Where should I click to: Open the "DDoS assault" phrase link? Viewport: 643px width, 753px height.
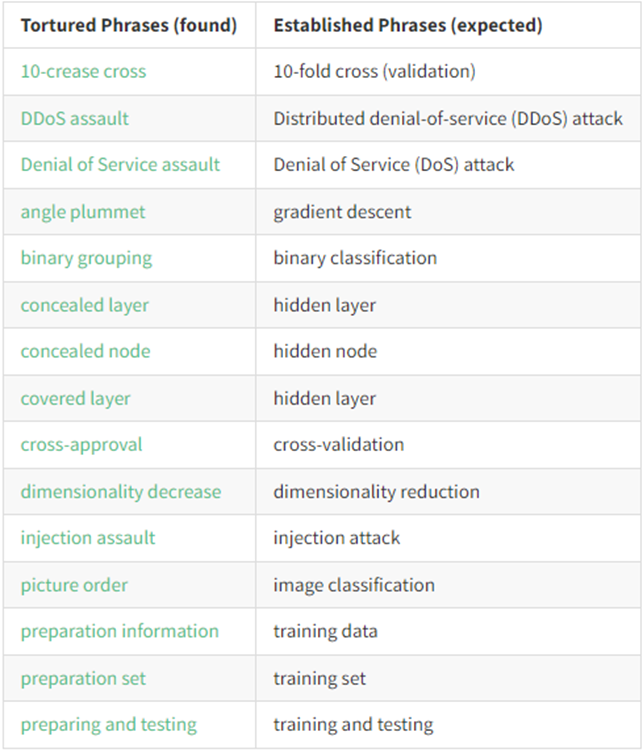coord(75,118)
